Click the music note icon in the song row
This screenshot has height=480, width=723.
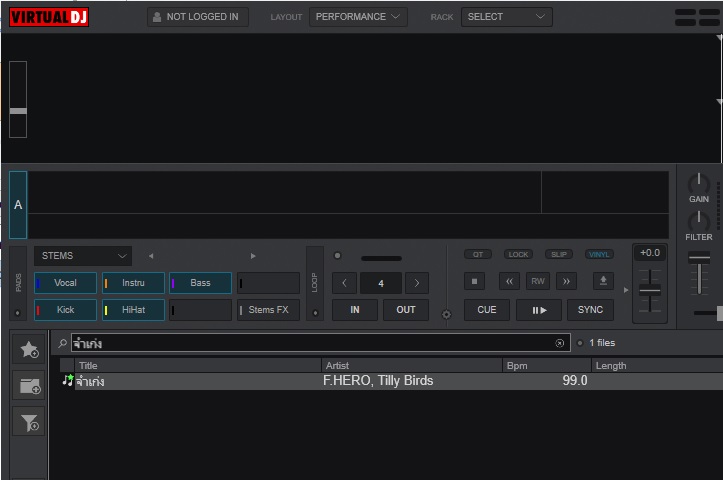(x=68, y=381)
